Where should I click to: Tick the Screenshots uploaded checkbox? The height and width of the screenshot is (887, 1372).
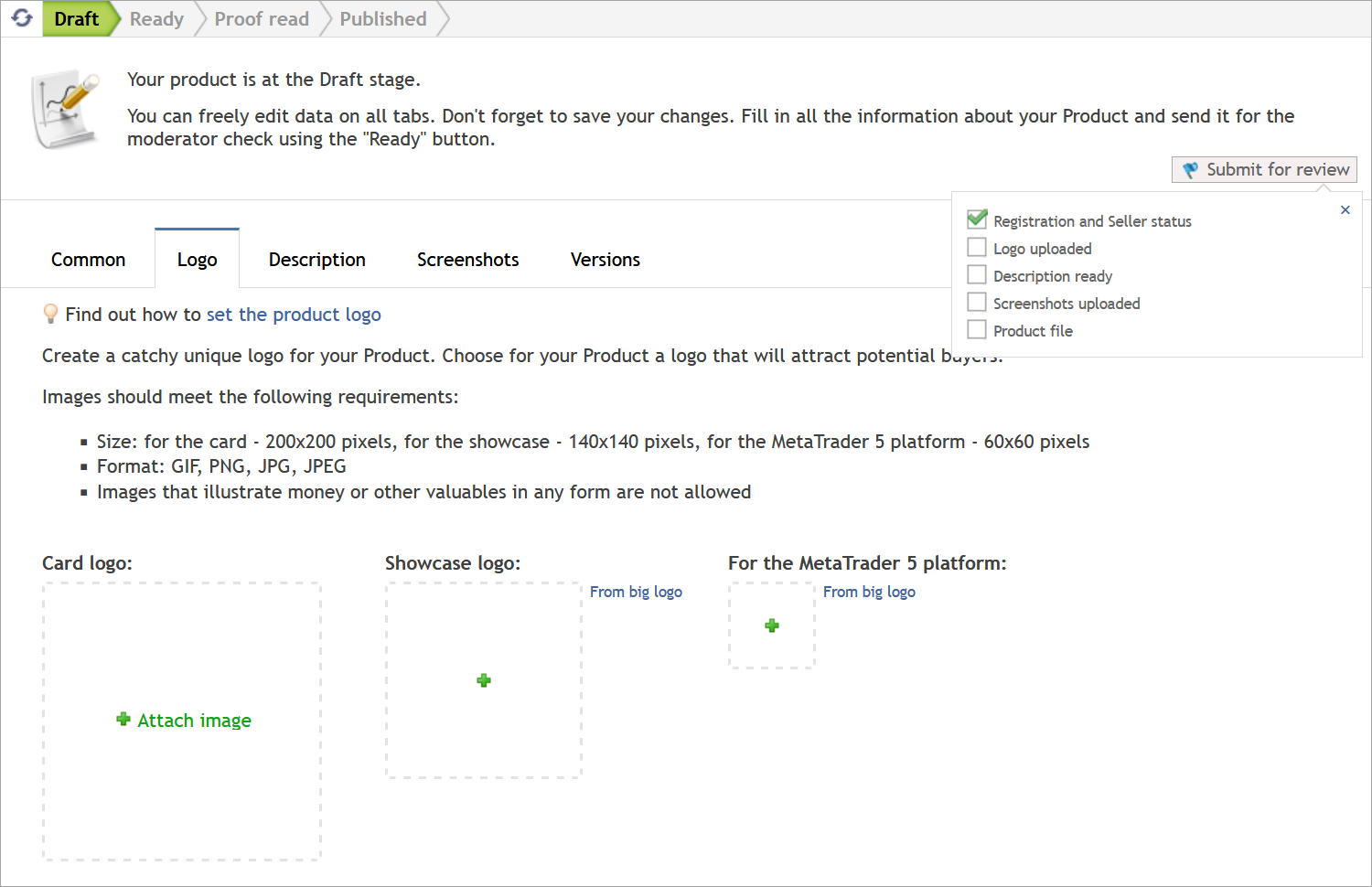tap(977, 303)
